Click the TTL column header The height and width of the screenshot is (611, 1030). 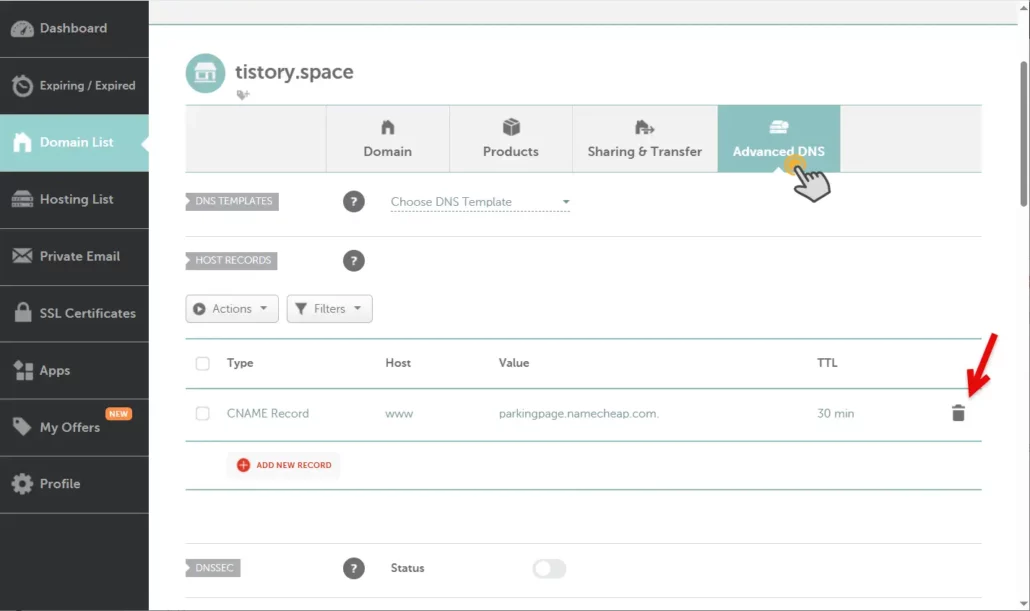pyautogui.click(x=827, y=363)
